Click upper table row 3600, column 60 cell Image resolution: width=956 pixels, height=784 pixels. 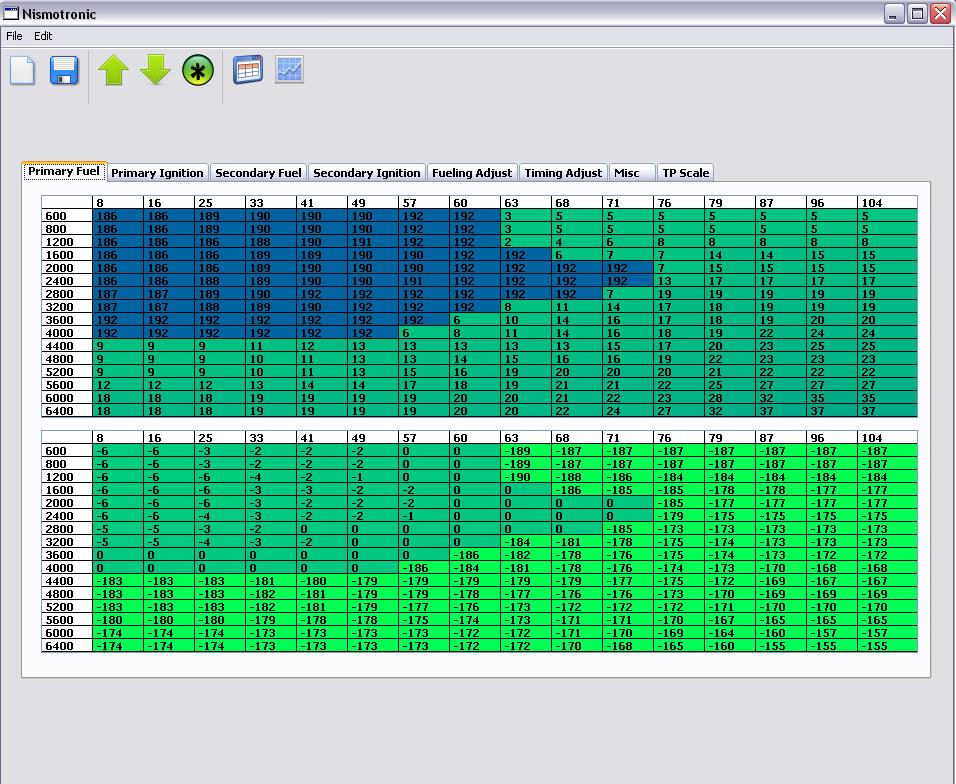point(475,320)
